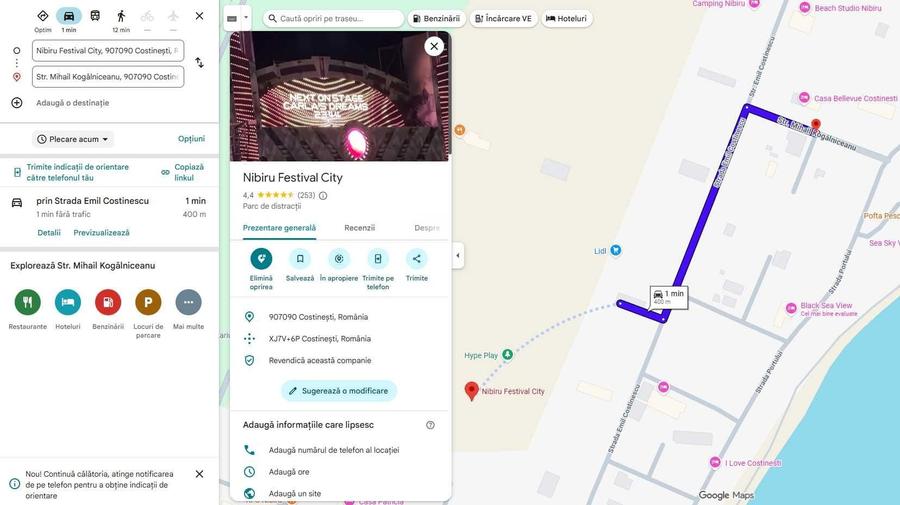Click Beach Studio Nibiru marker

805,7
